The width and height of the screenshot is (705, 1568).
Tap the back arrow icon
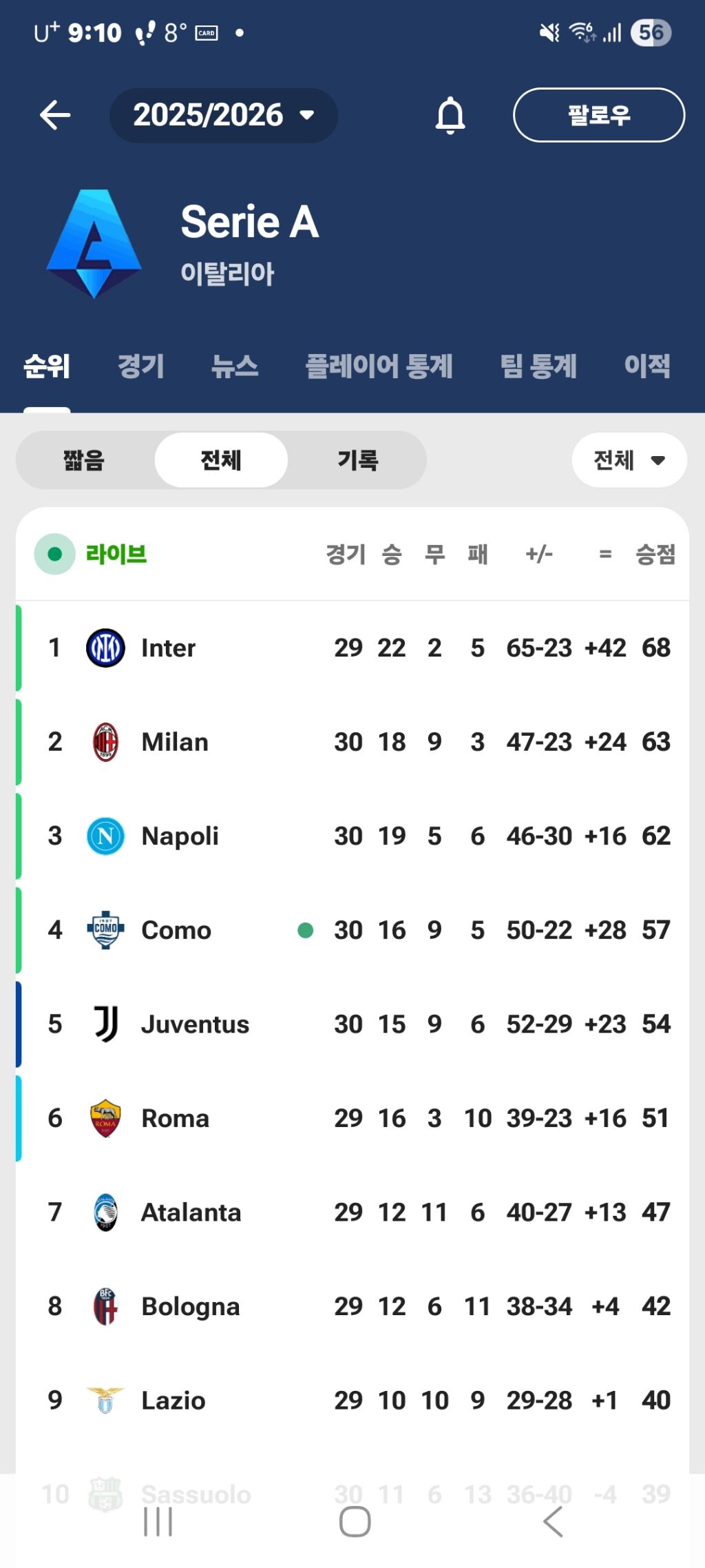(55, 115)
